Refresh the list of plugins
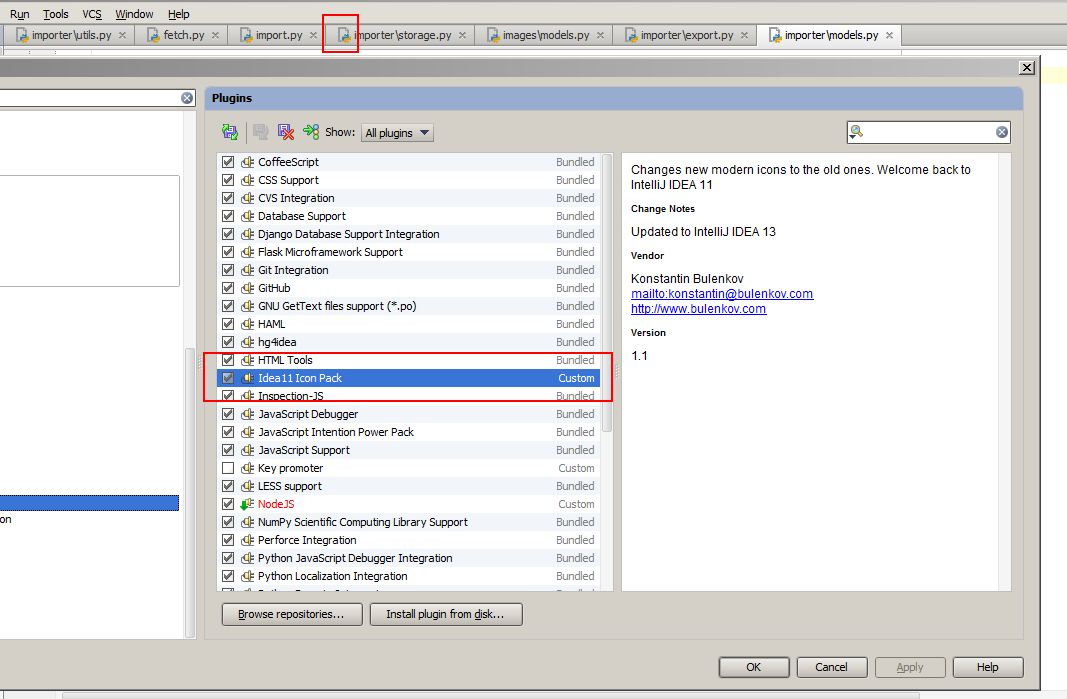The width and height of the screenshot is (1067, 699). click(x=229, y=131)
